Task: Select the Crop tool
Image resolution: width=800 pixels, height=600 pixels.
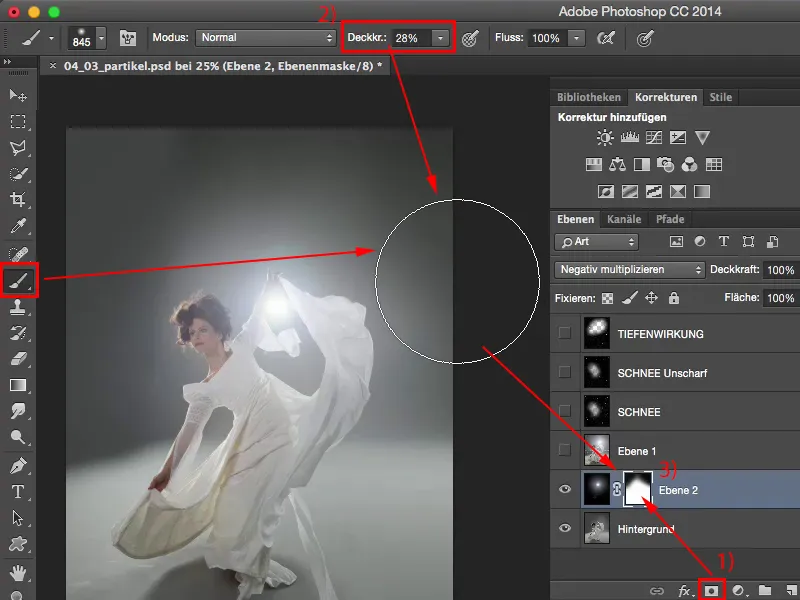Action: (18, 199)
